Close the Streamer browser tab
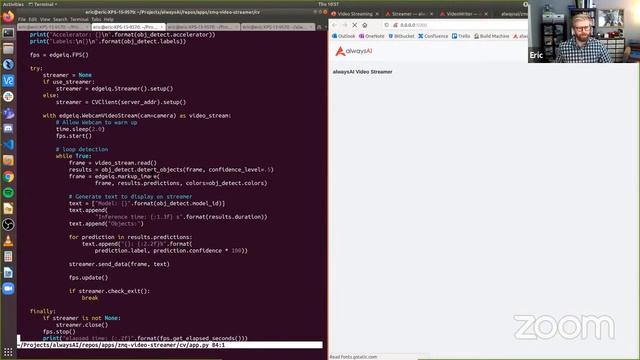 pos(431,14)
